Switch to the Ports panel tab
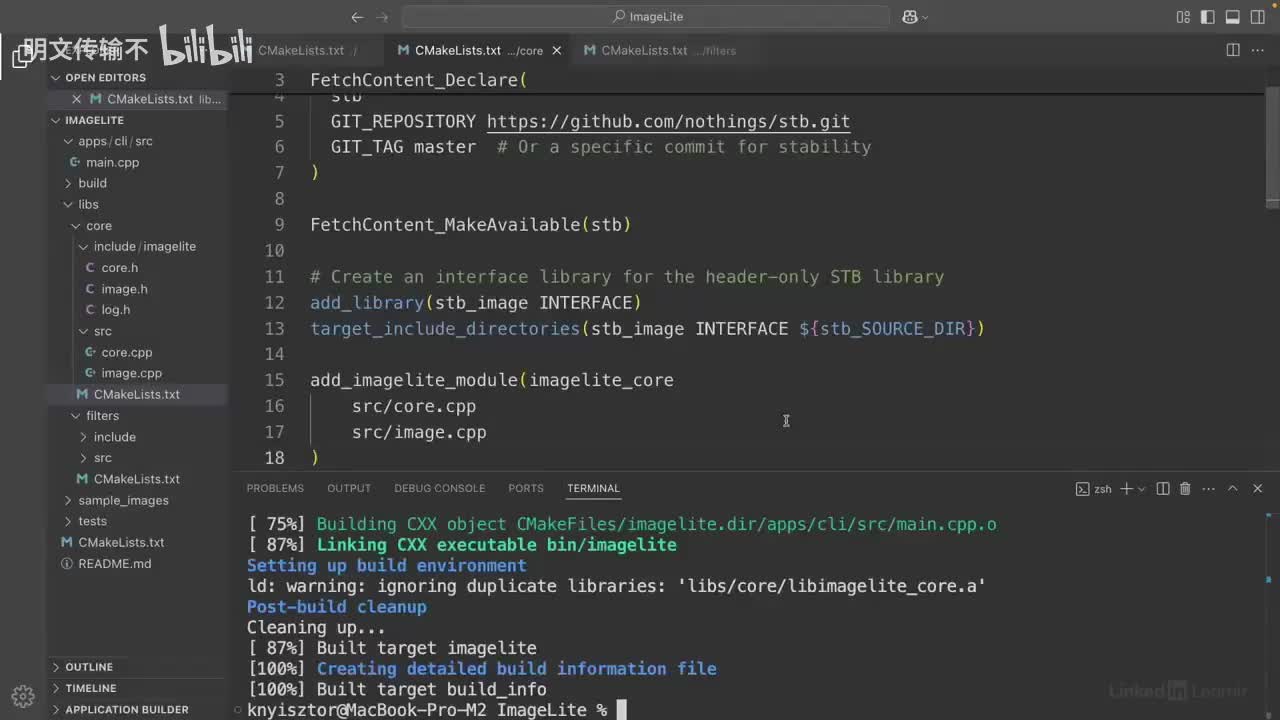 (526, 489)
